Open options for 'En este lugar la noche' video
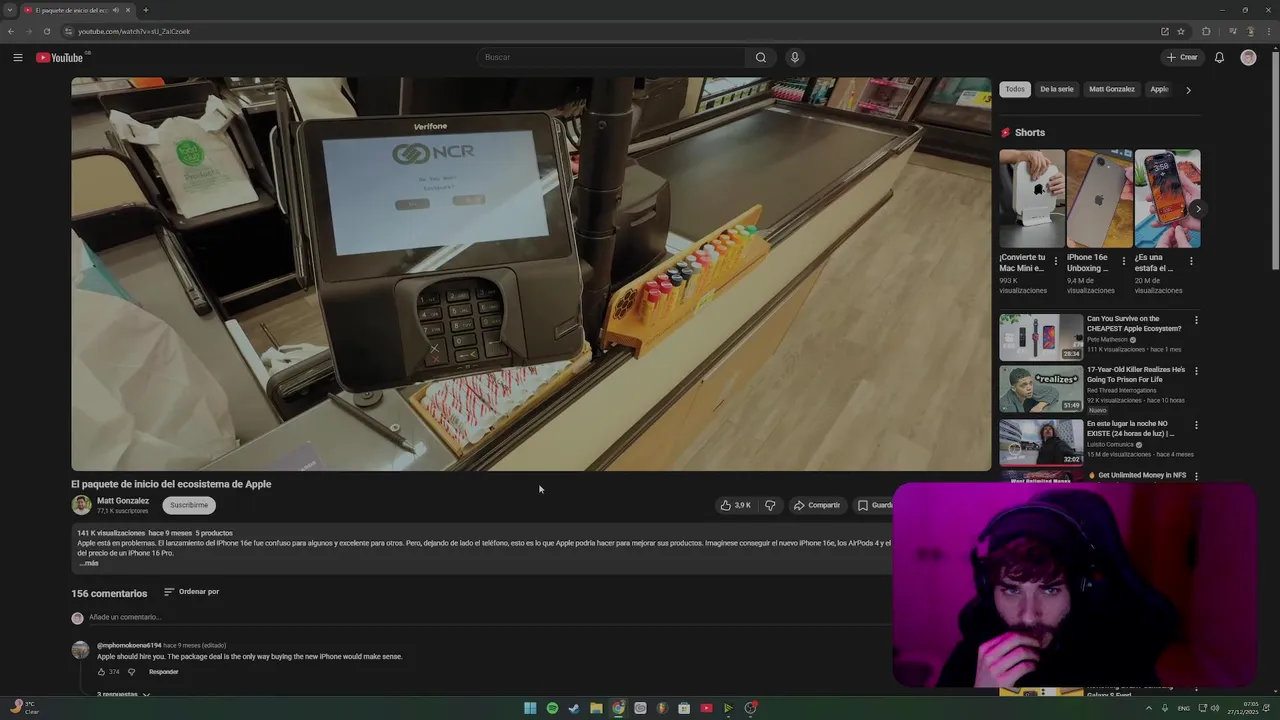Viewport: 1280px width, 720px height. click(1196, 425)
